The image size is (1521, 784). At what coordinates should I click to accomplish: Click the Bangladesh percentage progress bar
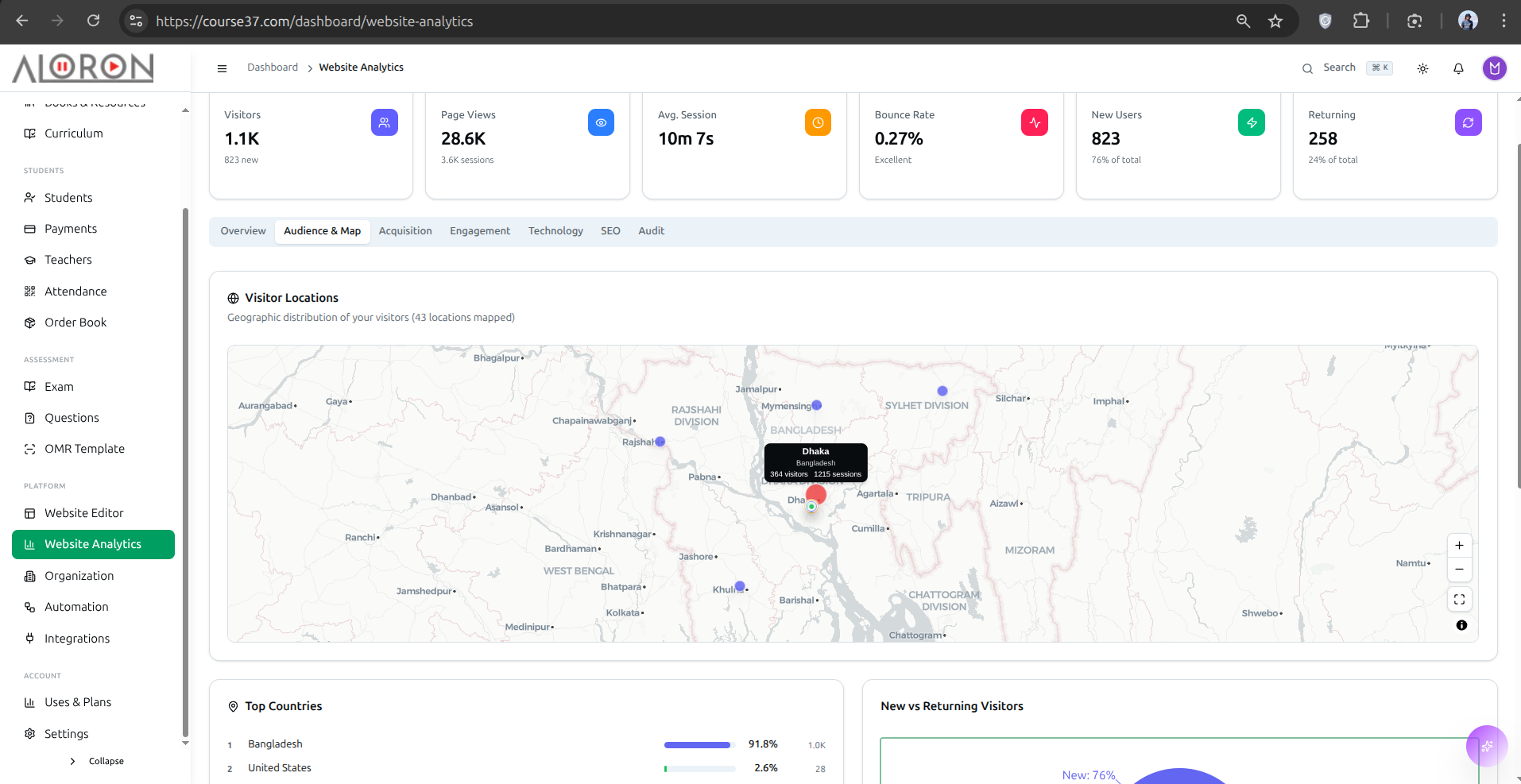(x=699, y=745)
